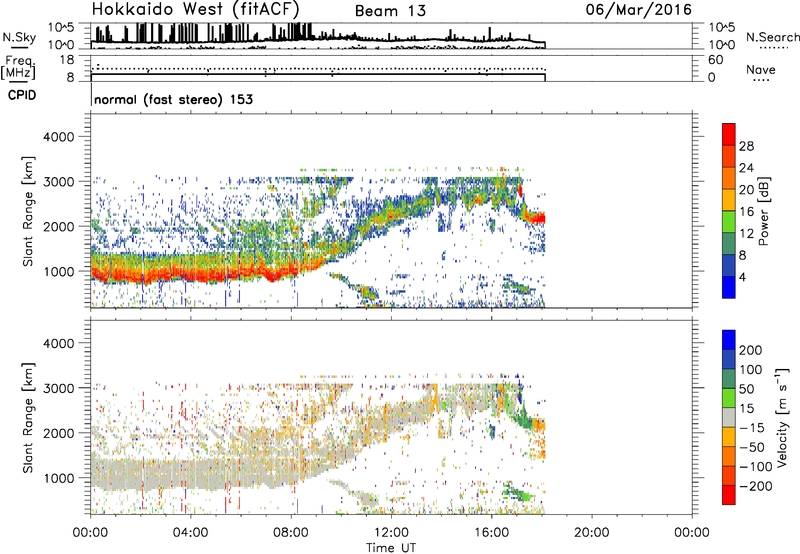
Task: Click the '10^5' label left of sky noise panel
Action: click(x=61, y=27)
